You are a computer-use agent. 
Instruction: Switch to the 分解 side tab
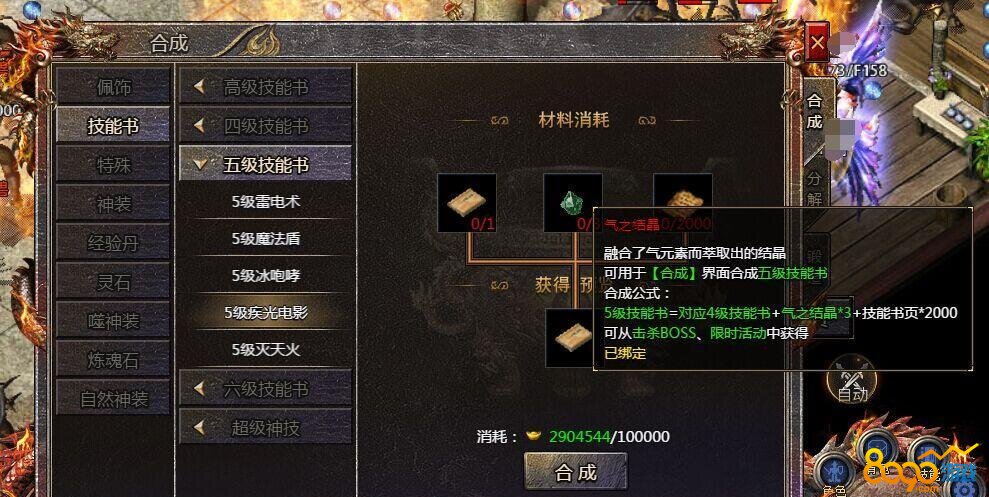(814, 188)
